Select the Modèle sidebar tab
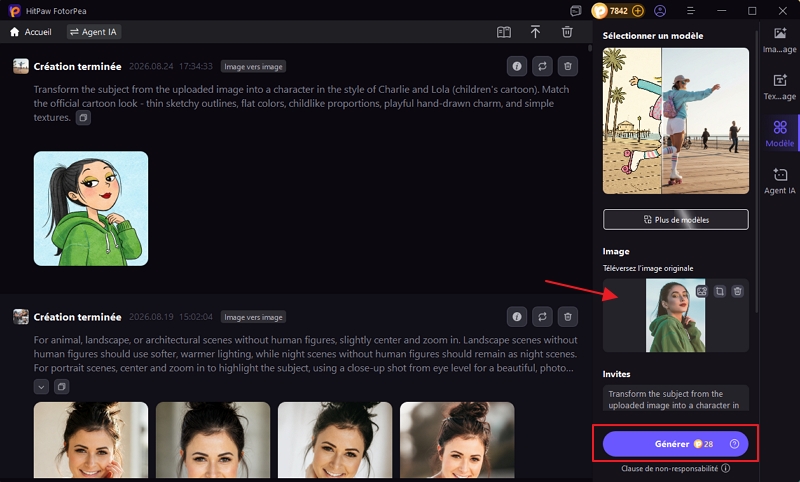Image resolution: width=800 pixels, height=482 pixels. 780,134
